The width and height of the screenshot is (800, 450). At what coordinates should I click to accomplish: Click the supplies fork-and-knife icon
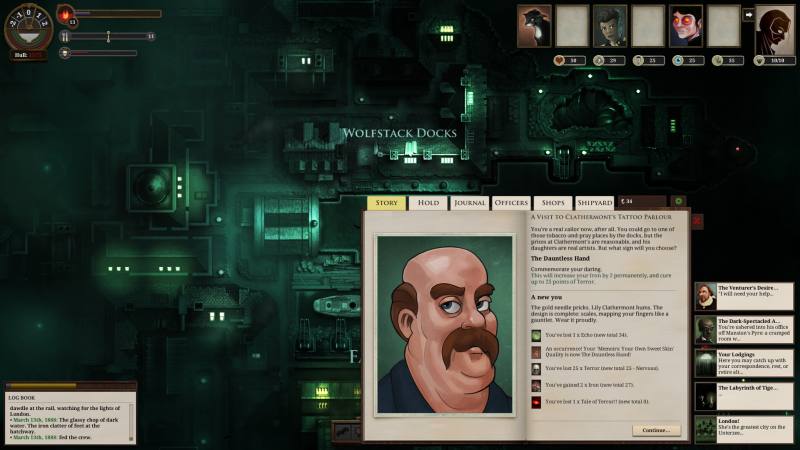click(65, 36)
